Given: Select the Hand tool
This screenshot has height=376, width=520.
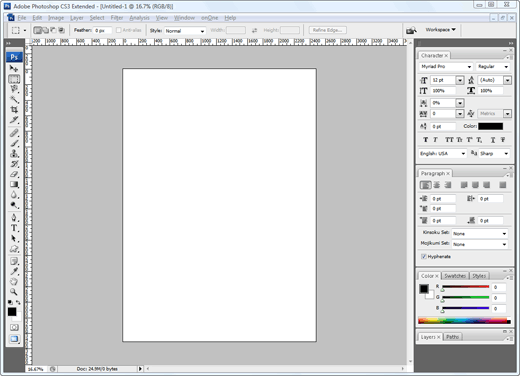Looking at the screenshot, I should coord(14,282).
